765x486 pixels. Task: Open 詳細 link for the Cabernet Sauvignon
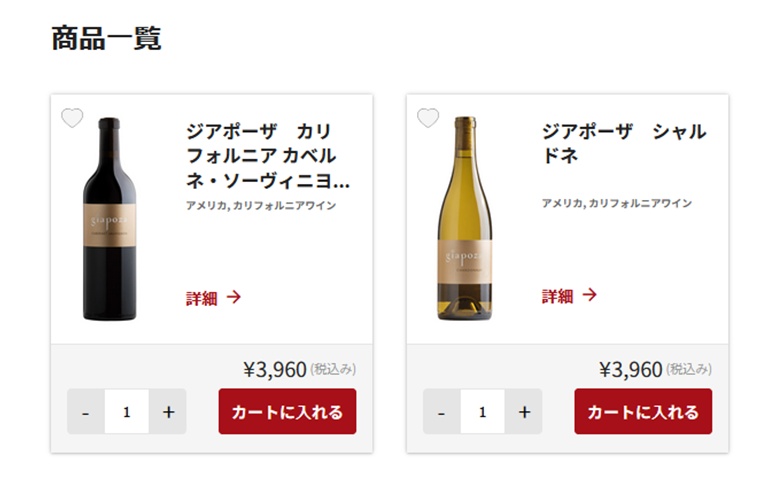201,298
